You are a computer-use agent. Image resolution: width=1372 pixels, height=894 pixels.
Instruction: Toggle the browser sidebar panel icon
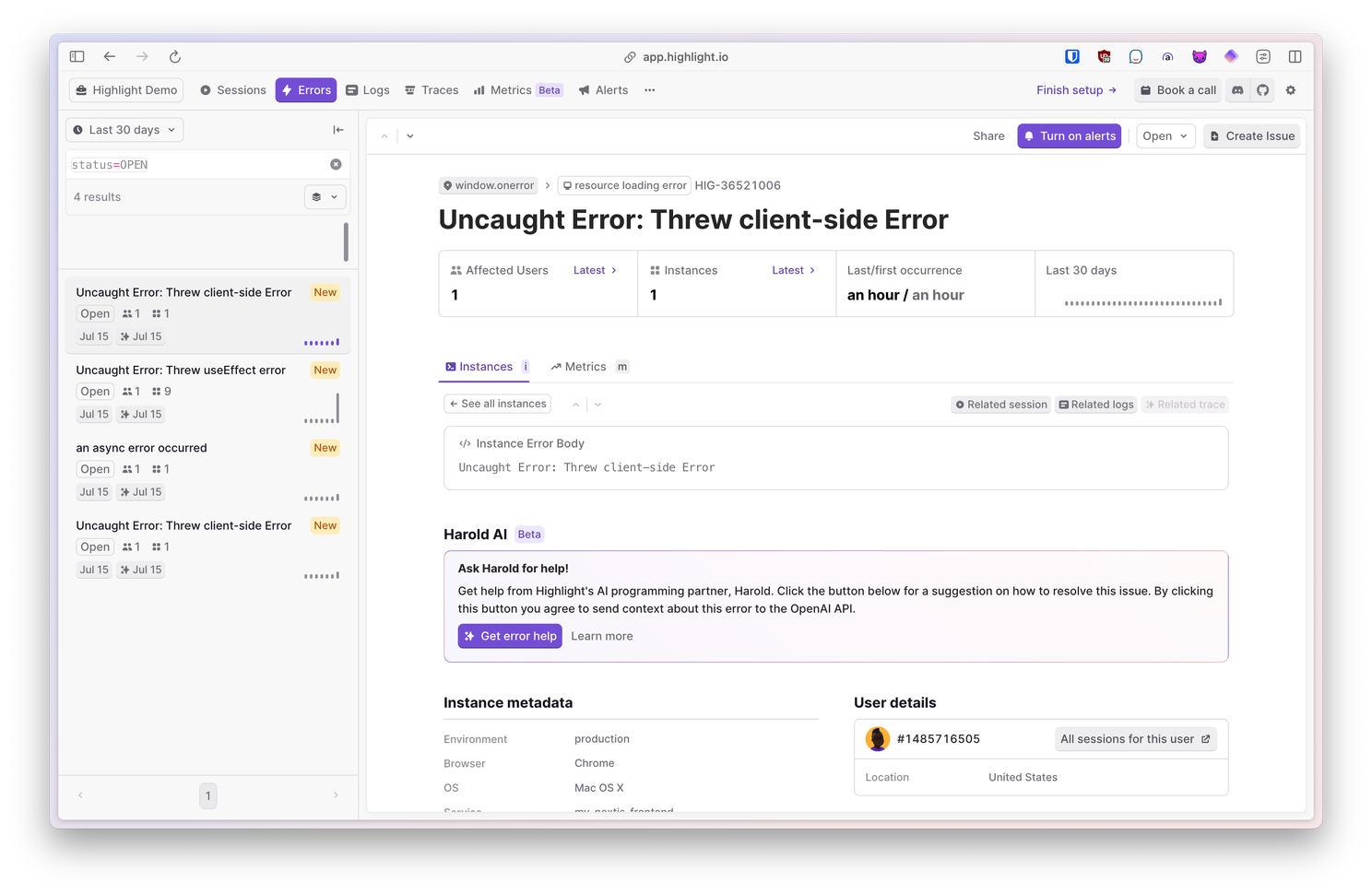(x=77, y=56)
